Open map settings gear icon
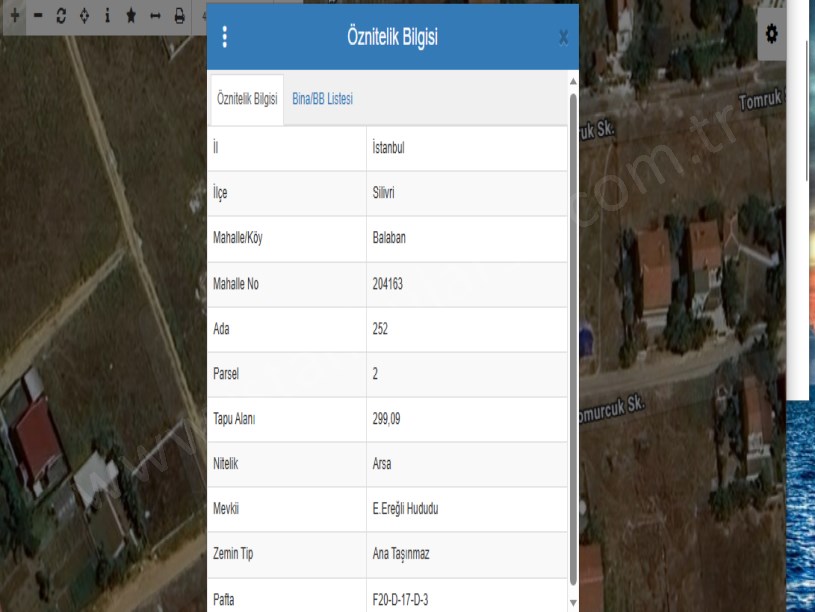 pyautogui.click(x=771, y=34)
